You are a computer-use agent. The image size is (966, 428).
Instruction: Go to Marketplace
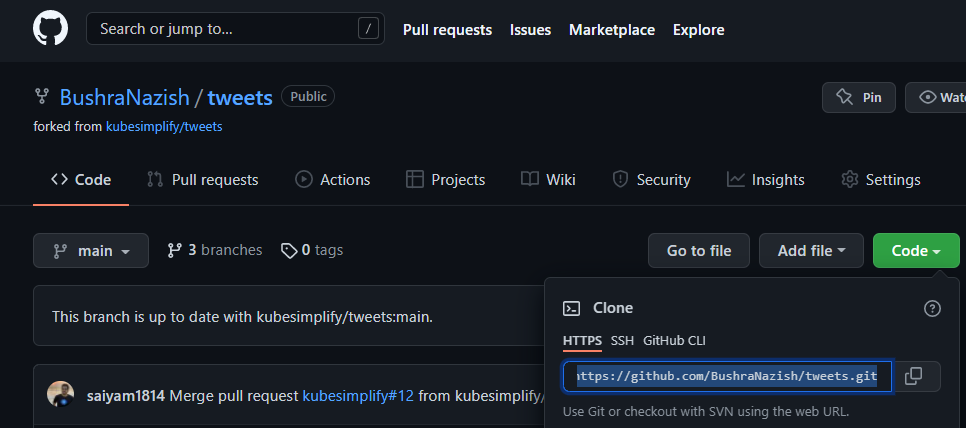click(612, 30)
